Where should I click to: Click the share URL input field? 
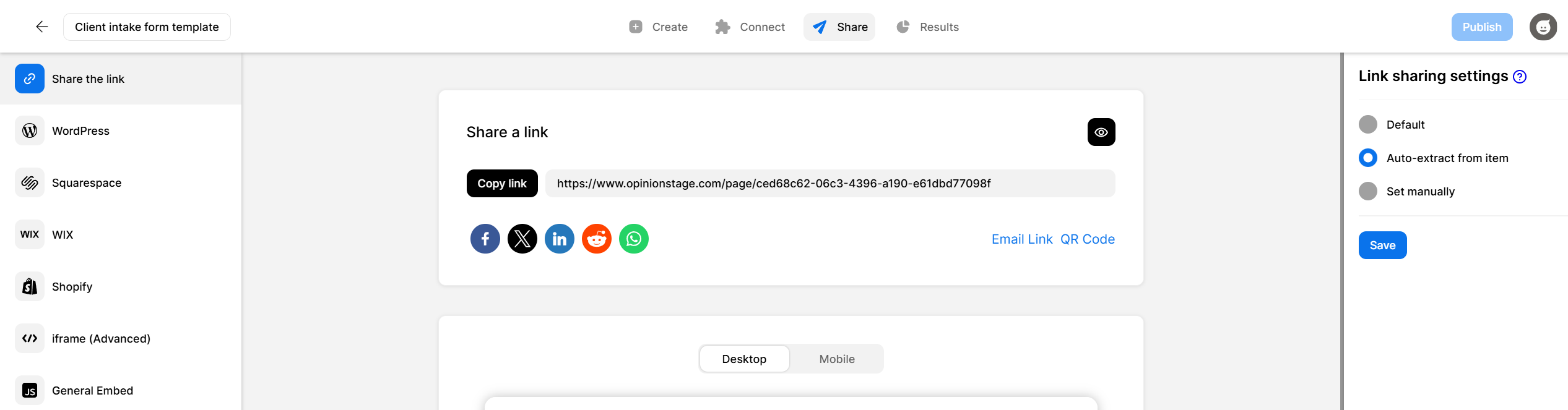tap(829, 183)
